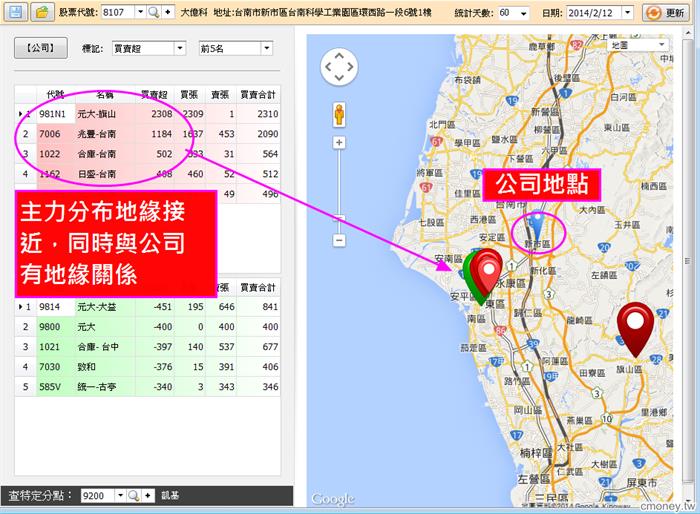Click the branch code 9200 input field
This screenshot has width=700, height=514.
(x=98, y=496)
